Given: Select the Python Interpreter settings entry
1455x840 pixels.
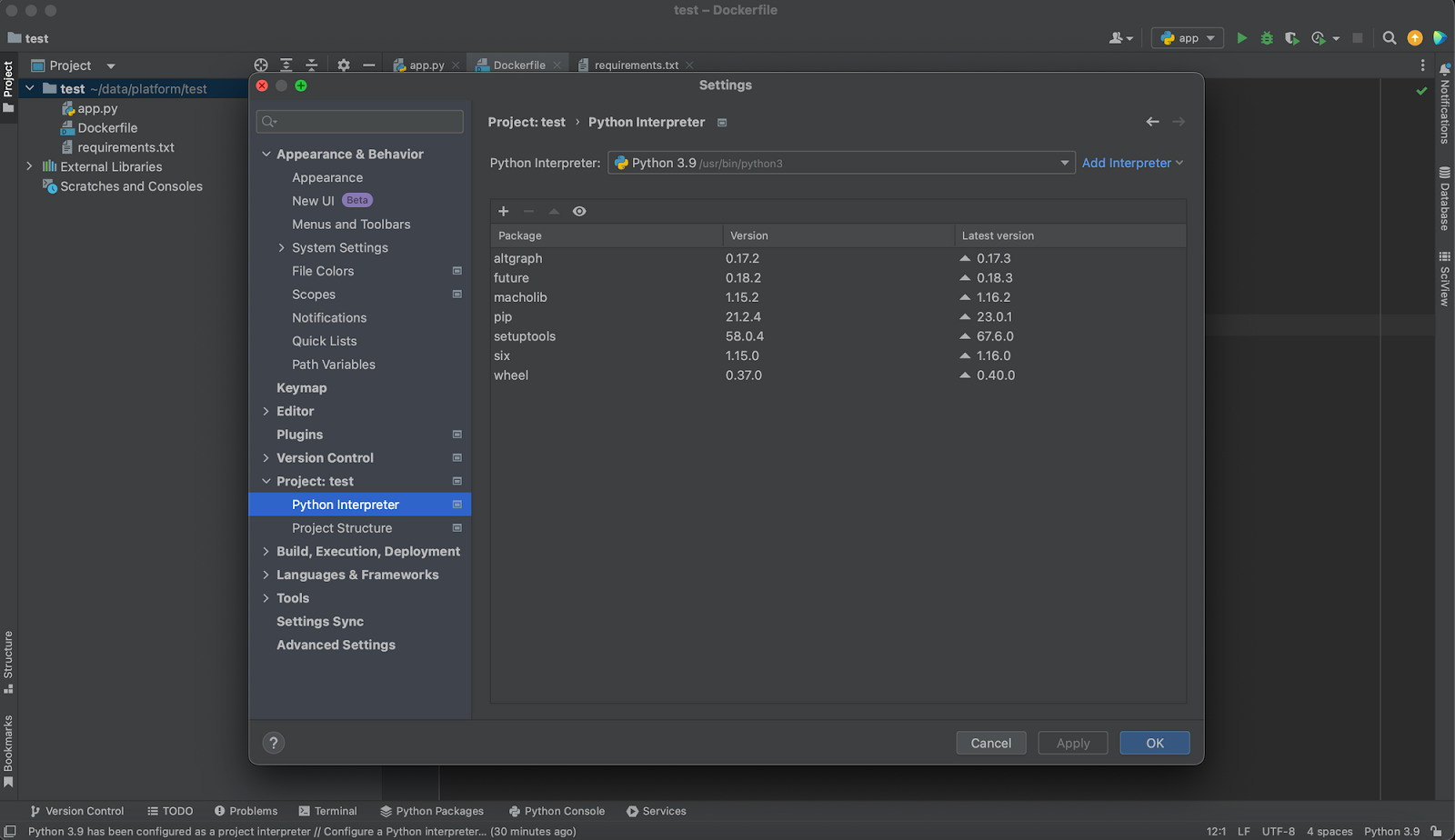Looking at the screenshot, I should [x=346, y=504].
